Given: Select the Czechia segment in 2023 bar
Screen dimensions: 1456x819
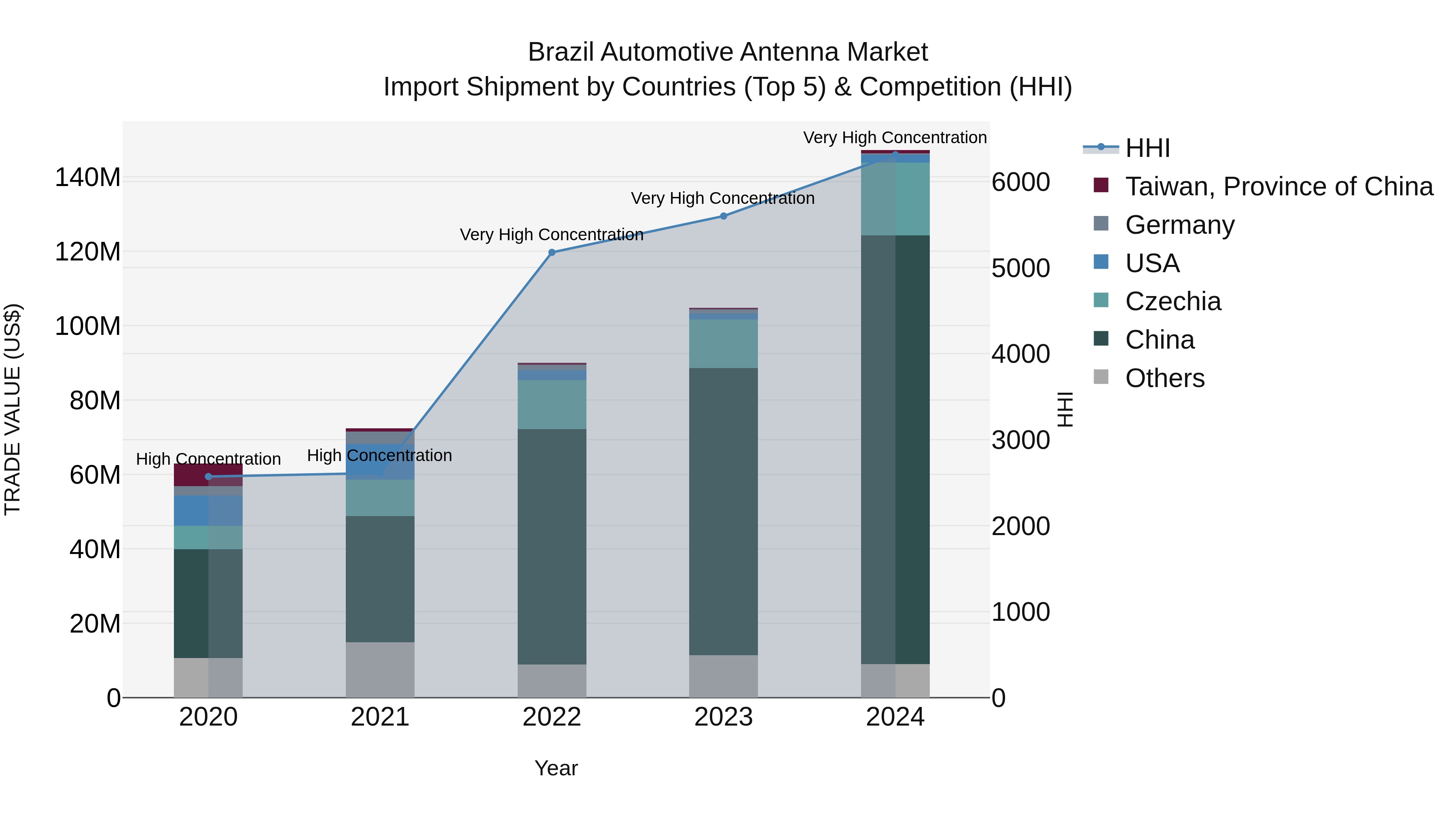Looking at the screenshot, I should pos(724,344).
